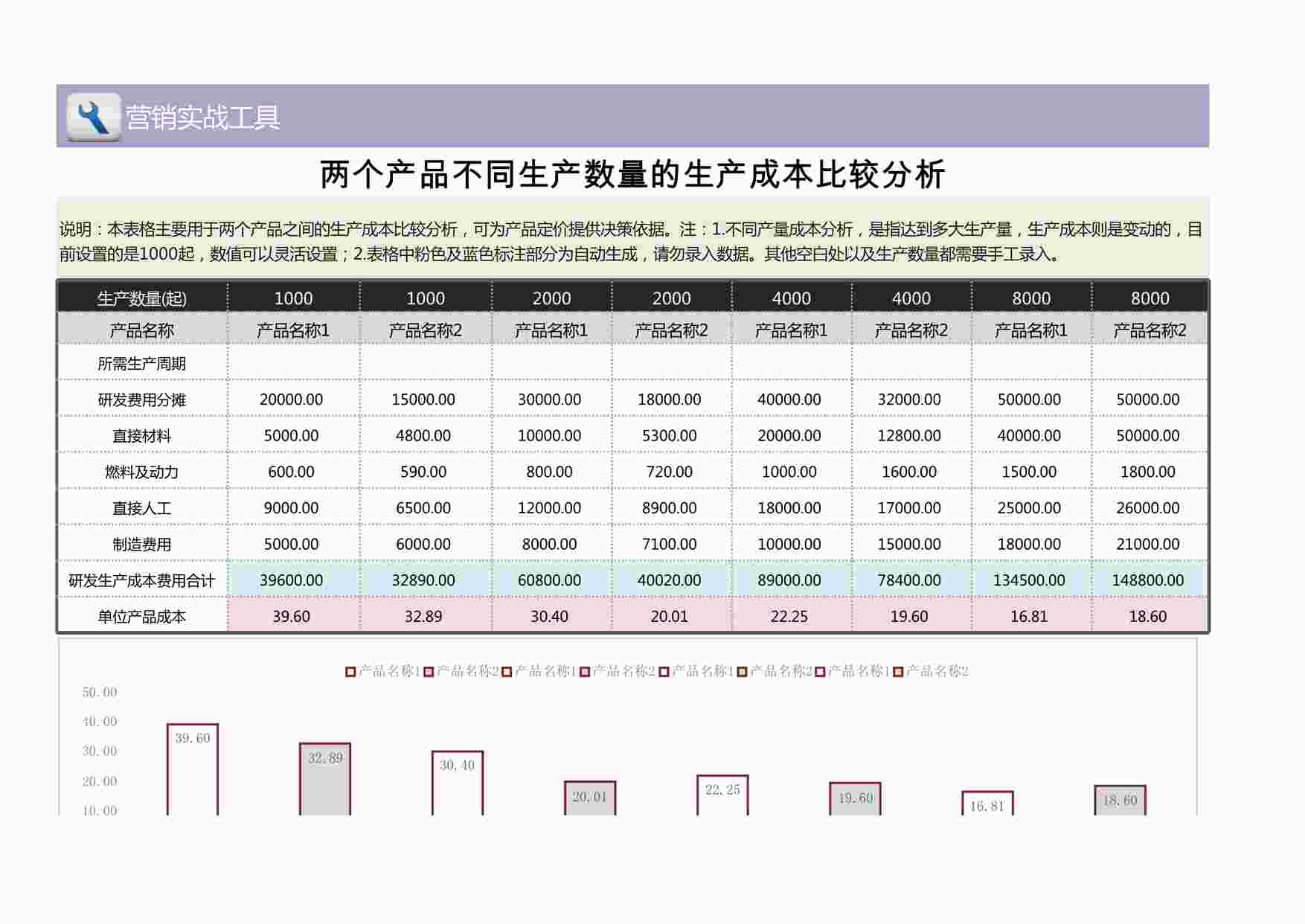Image resolution: width=1305 pixels, height=924 pixels.
Task: Select the 产品名称 row label cell
Action: tap(142, 330)
